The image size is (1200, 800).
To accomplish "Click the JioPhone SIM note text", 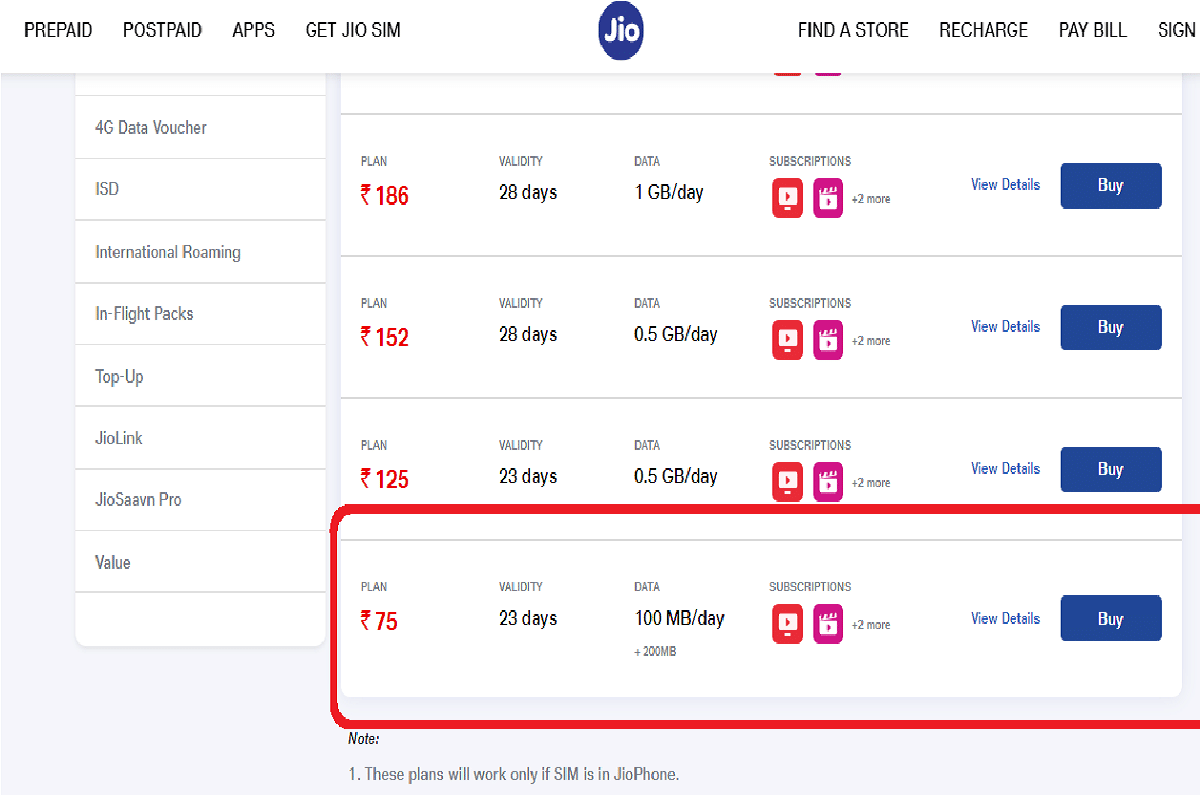I will point(514,774).
